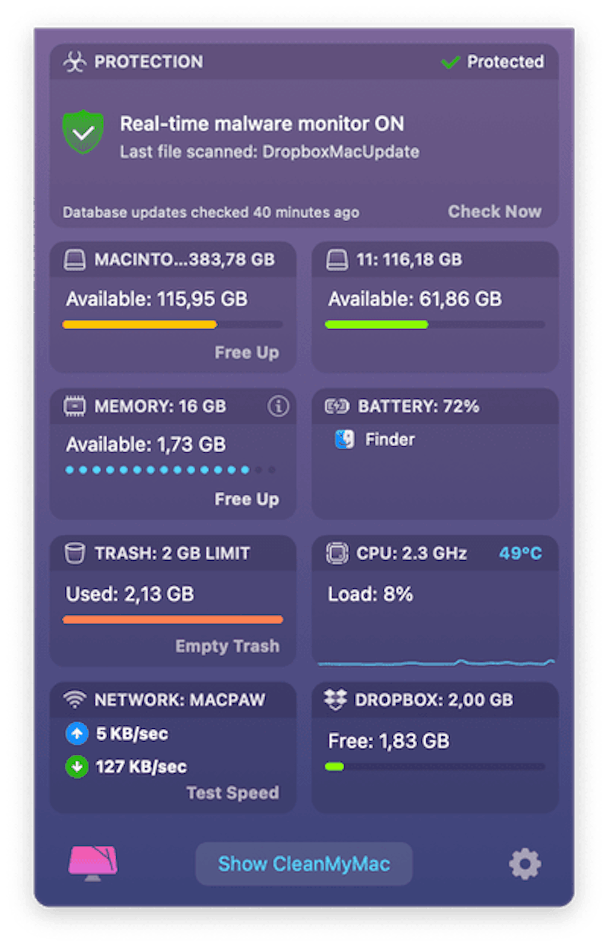Click Test Speed for network
Screen dimensions: 608x947
point(232,792)
